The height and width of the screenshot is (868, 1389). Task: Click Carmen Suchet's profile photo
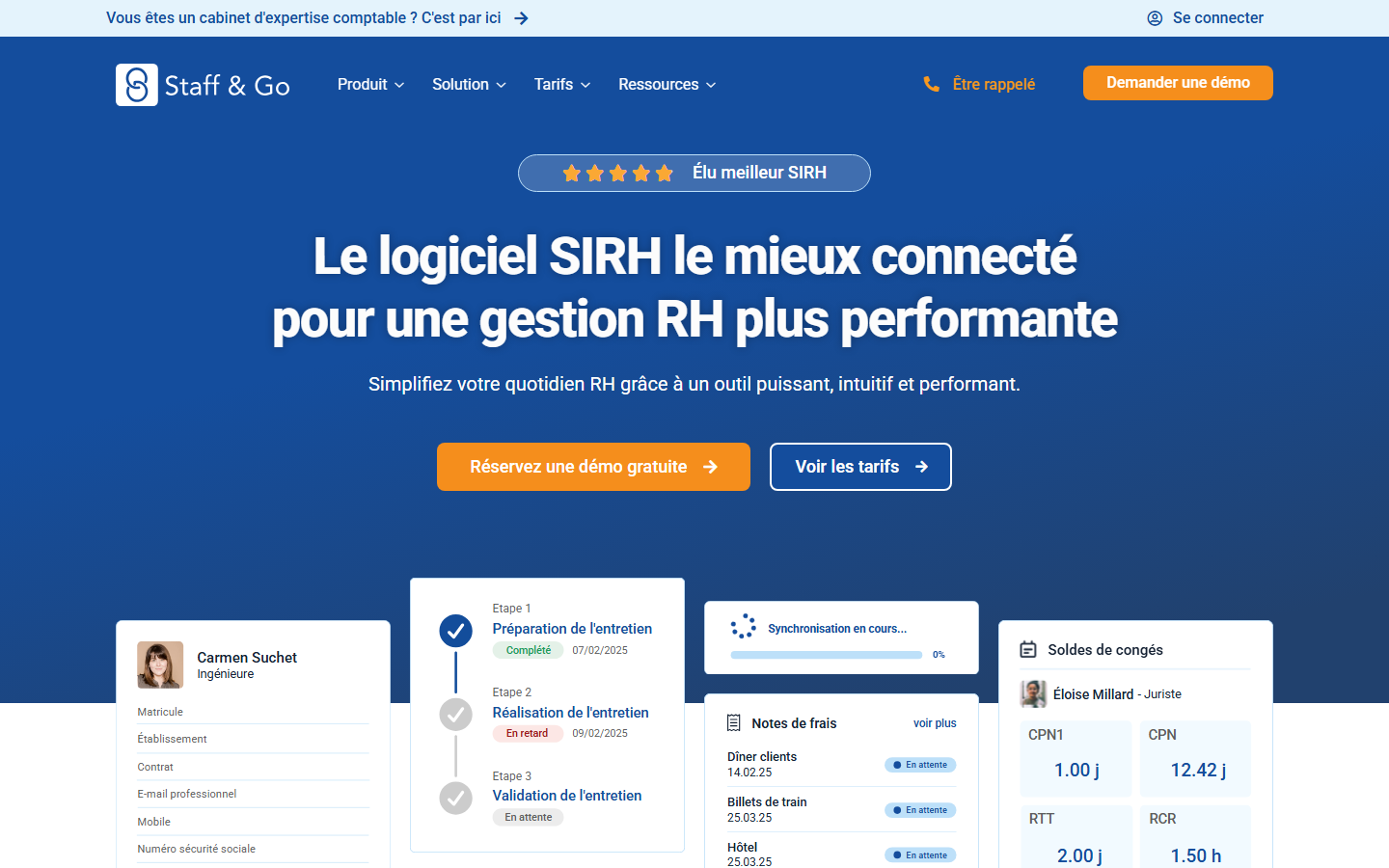(x=160, y=665)
